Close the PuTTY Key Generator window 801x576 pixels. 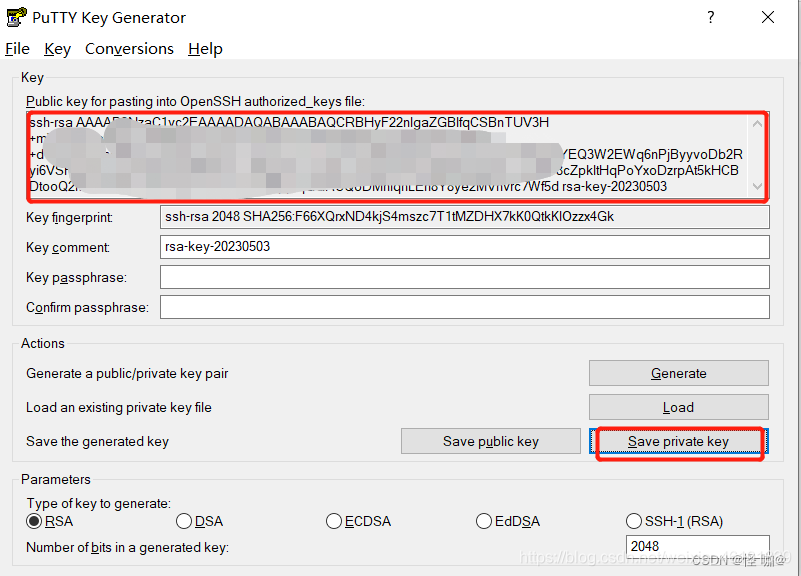[x=768, y=17]
